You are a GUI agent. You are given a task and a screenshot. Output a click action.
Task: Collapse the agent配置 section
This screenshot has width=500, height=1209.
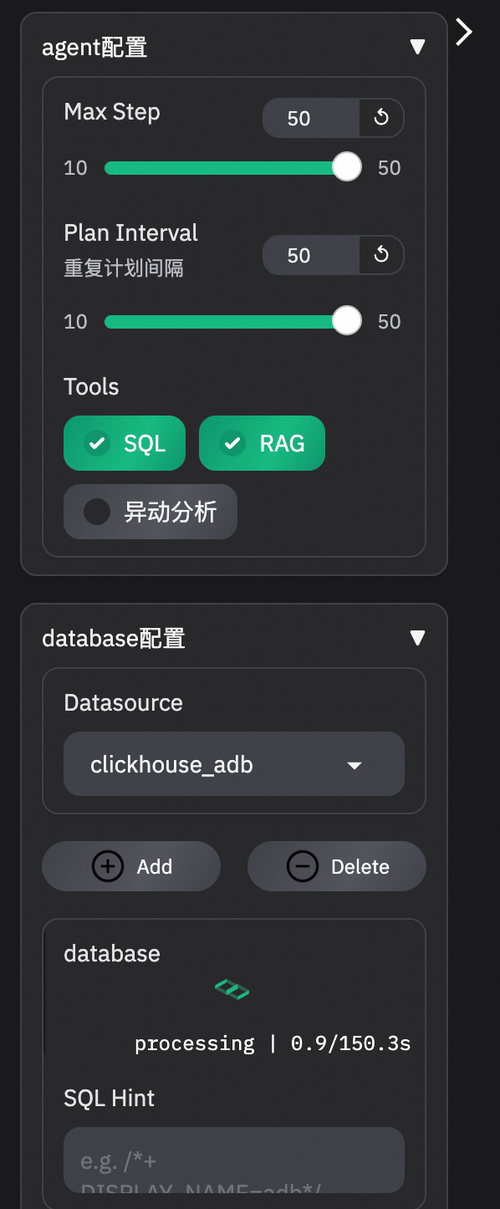click(x=418, y=47)
